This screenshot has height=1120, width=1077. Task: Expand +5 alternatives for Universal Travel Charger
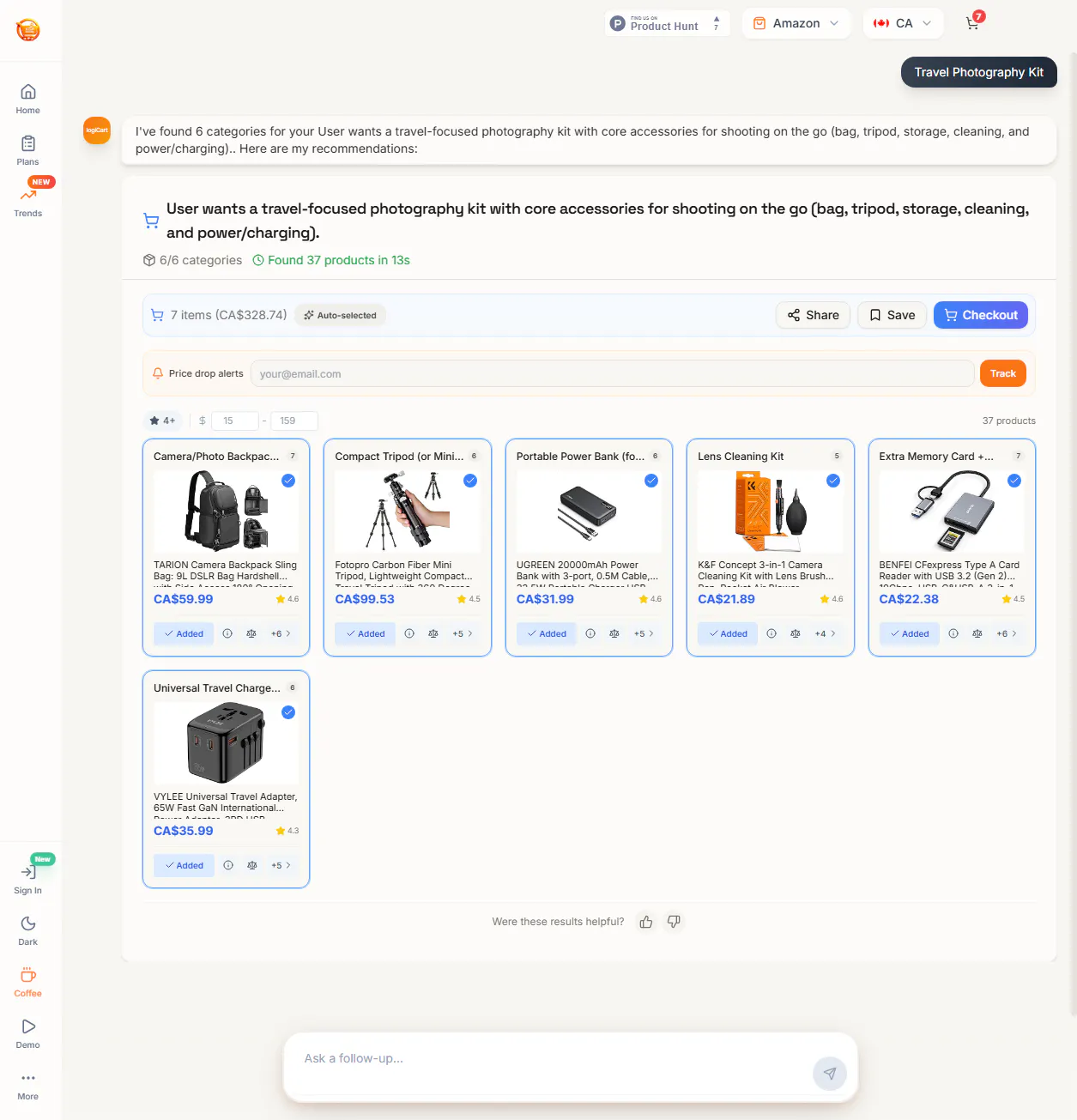tap(281, 865)
